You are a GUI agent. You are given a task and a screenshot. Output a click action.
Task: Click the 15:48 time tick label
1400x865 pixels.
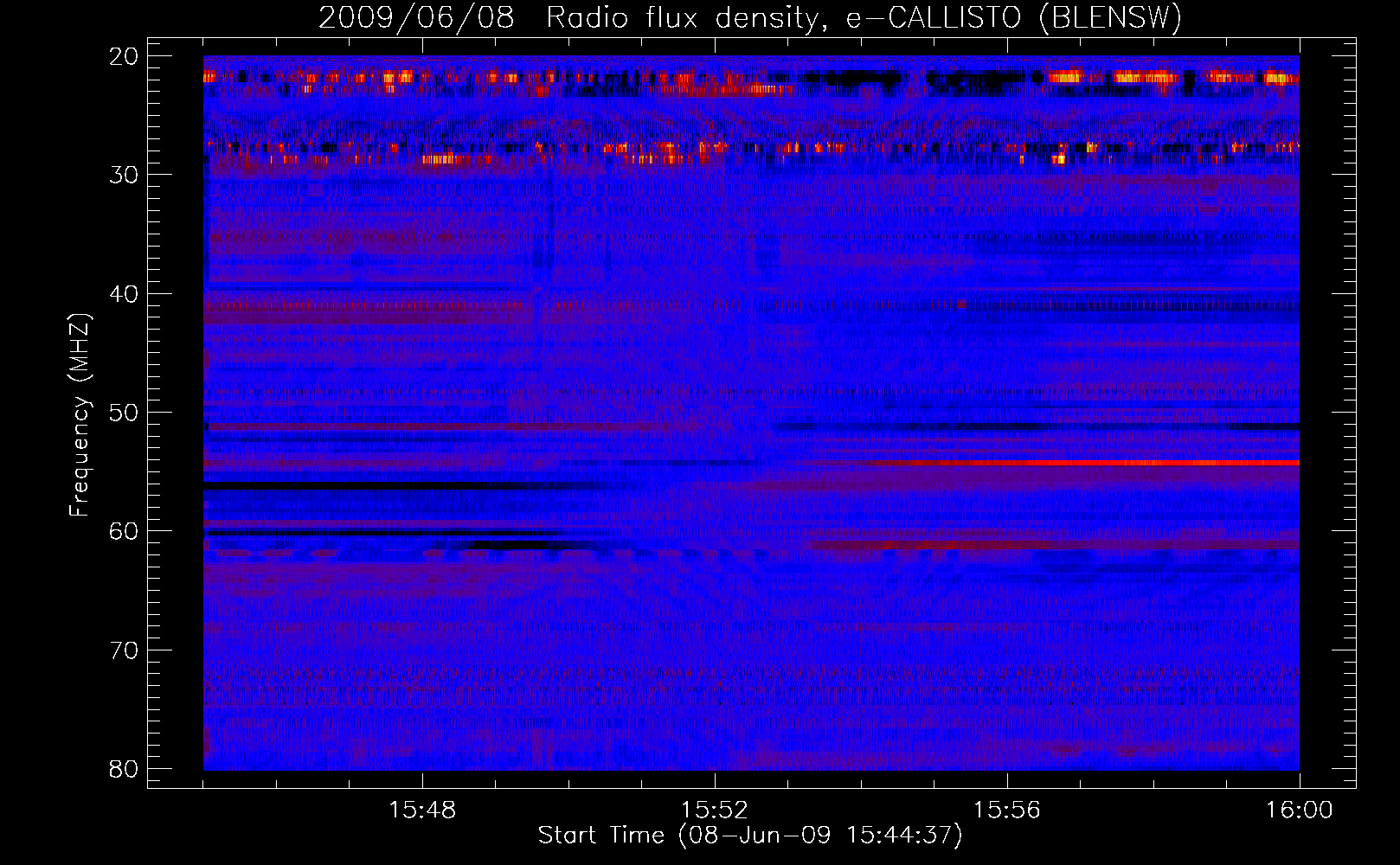422,811
